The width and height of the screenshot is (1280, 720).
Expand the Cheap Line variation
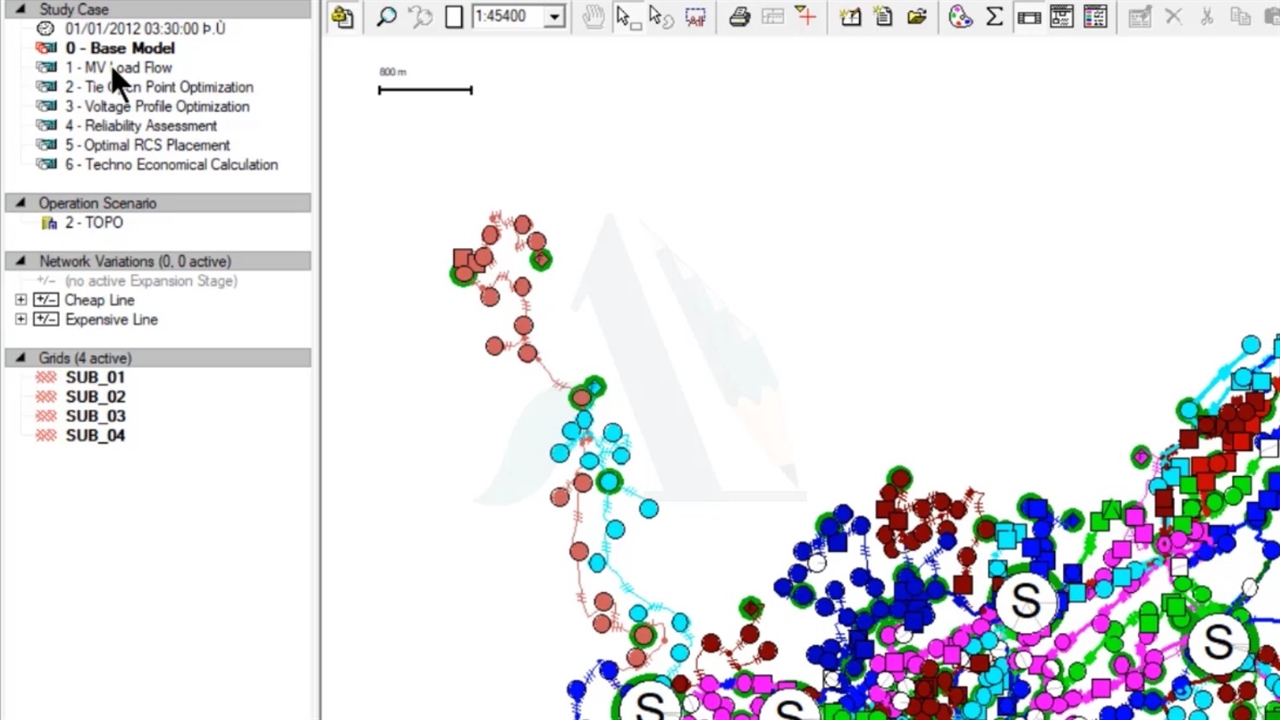[x=21, y=300]
